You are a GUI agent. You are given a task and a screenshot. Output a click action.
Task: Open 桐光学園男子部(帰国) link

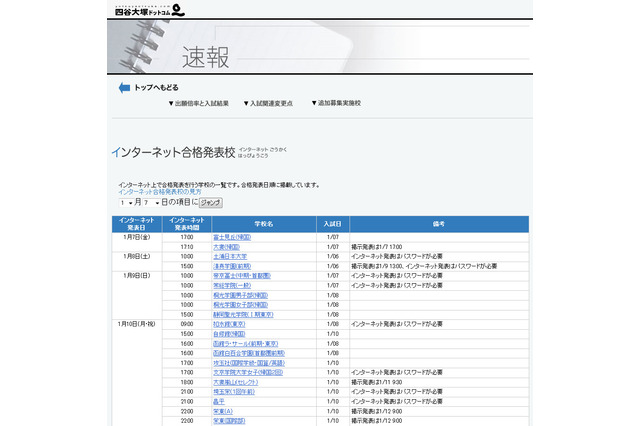[240, 295]
